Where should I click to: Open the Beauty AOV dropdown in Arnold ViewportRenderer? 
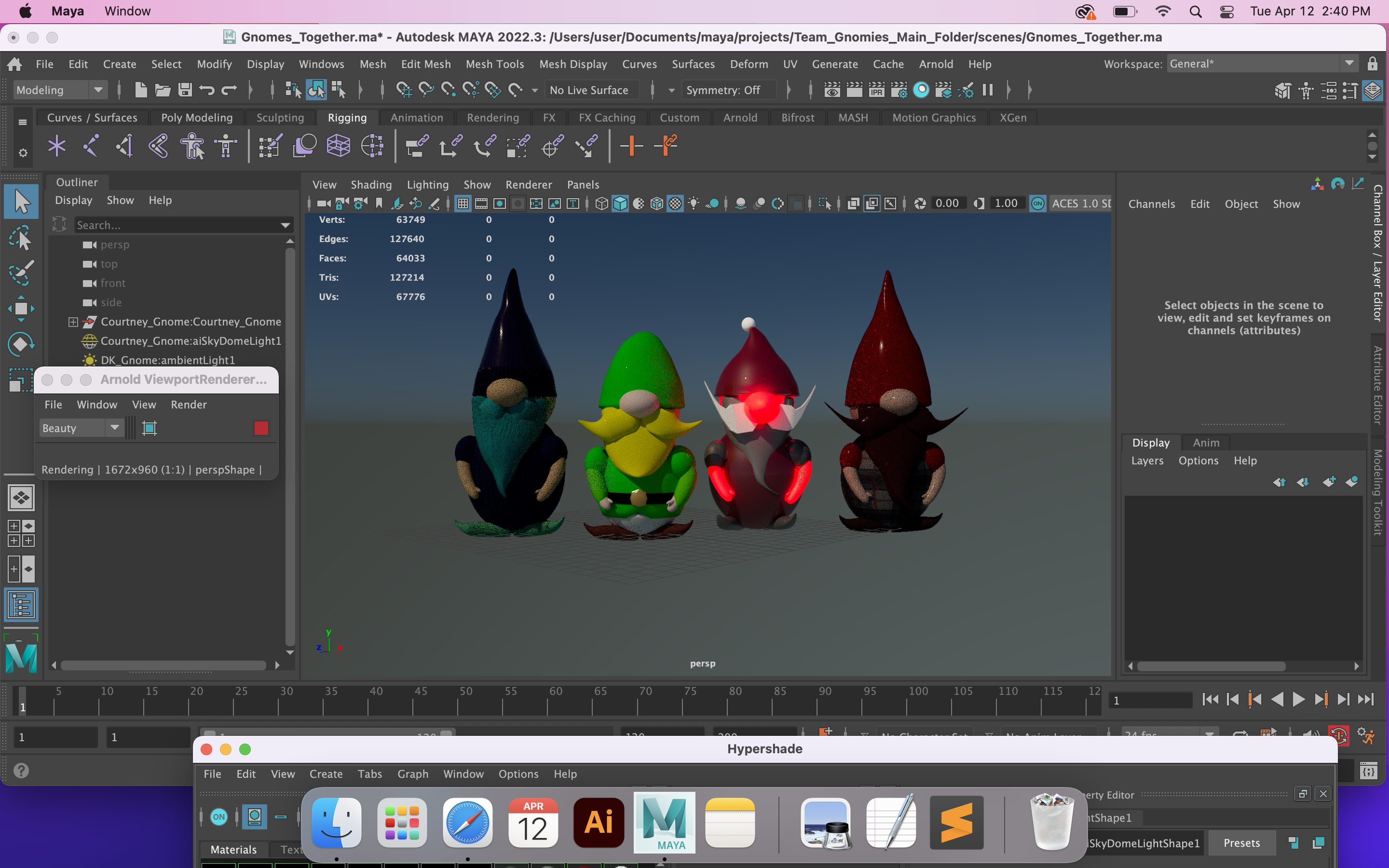[x=114, y=428]
